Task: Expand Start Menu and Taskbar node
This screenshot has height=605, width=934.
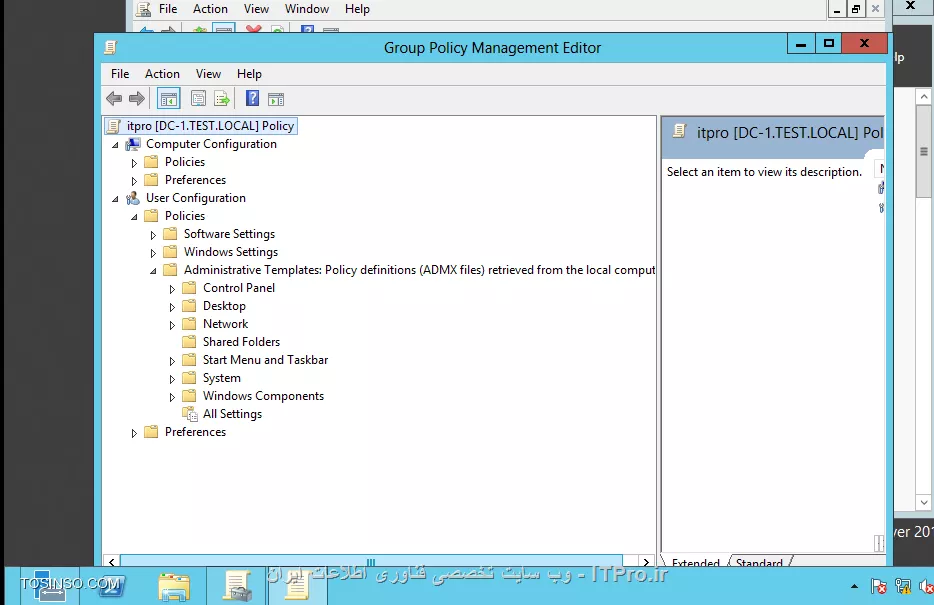Action: coord(172,361)
